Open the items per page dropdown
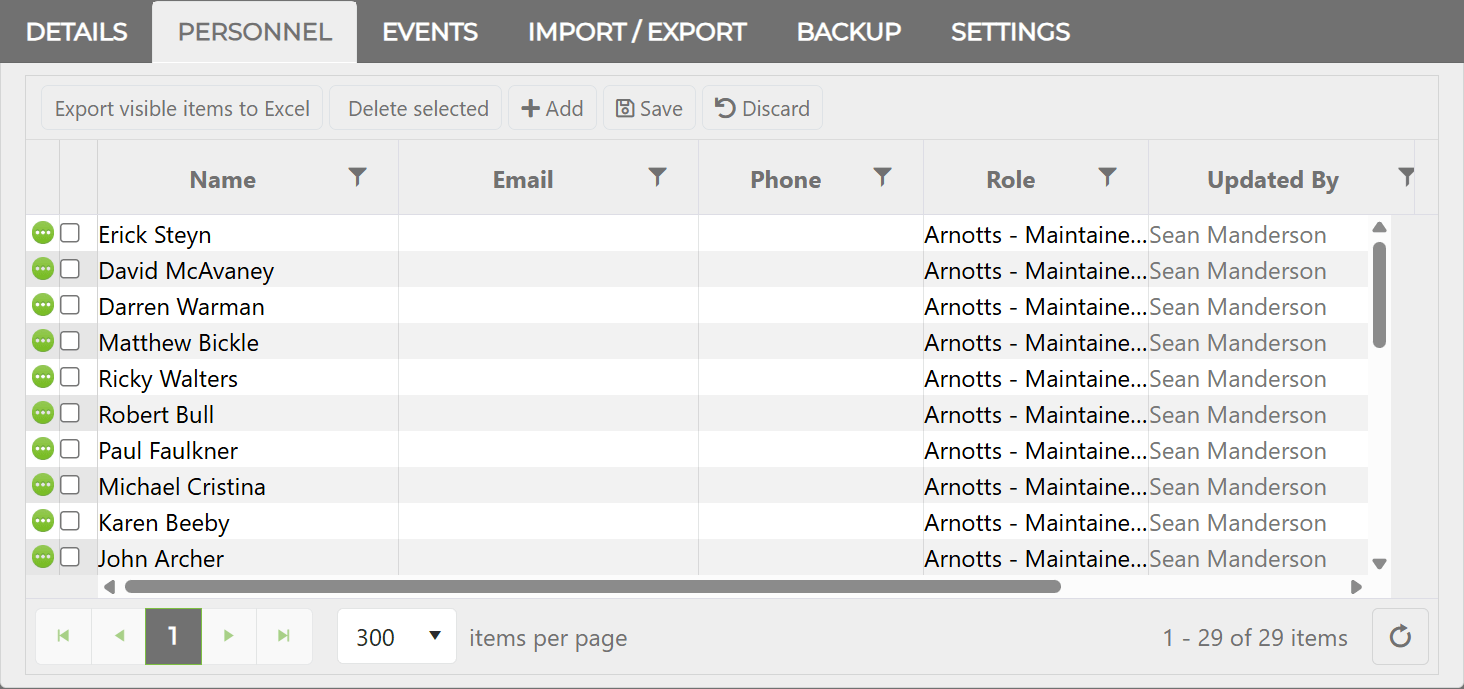Viewport: 1464px width, 689px height. pyautogui.click(x=397, y=636)
